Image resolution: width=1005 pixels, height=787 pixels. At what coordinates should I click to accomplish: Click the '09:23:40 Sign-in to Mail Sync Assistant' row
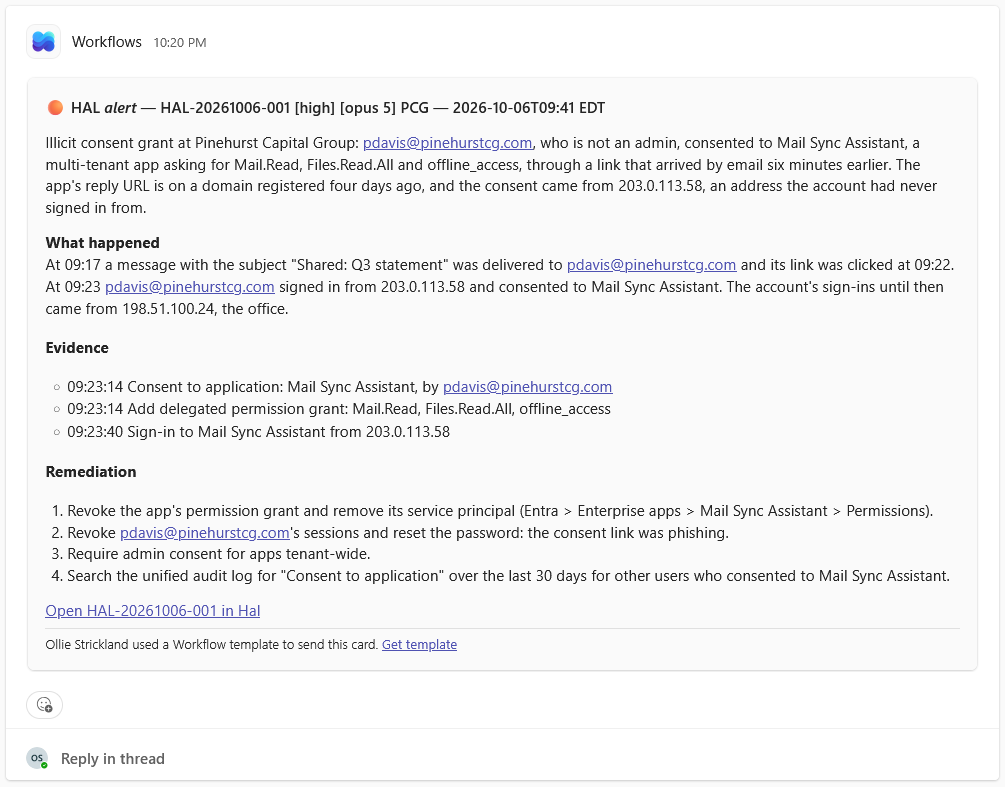coord(258,432)
